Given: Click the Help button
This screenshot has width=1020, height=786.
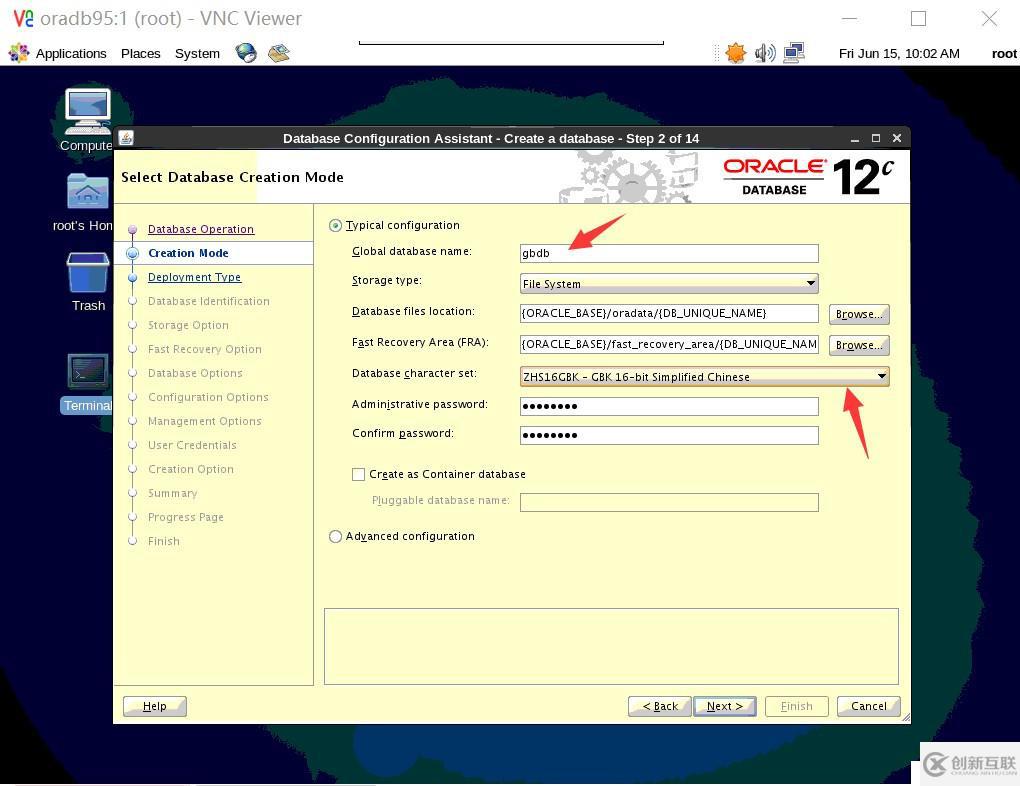Looking at the screenshot, I should [x=155, y=707].
